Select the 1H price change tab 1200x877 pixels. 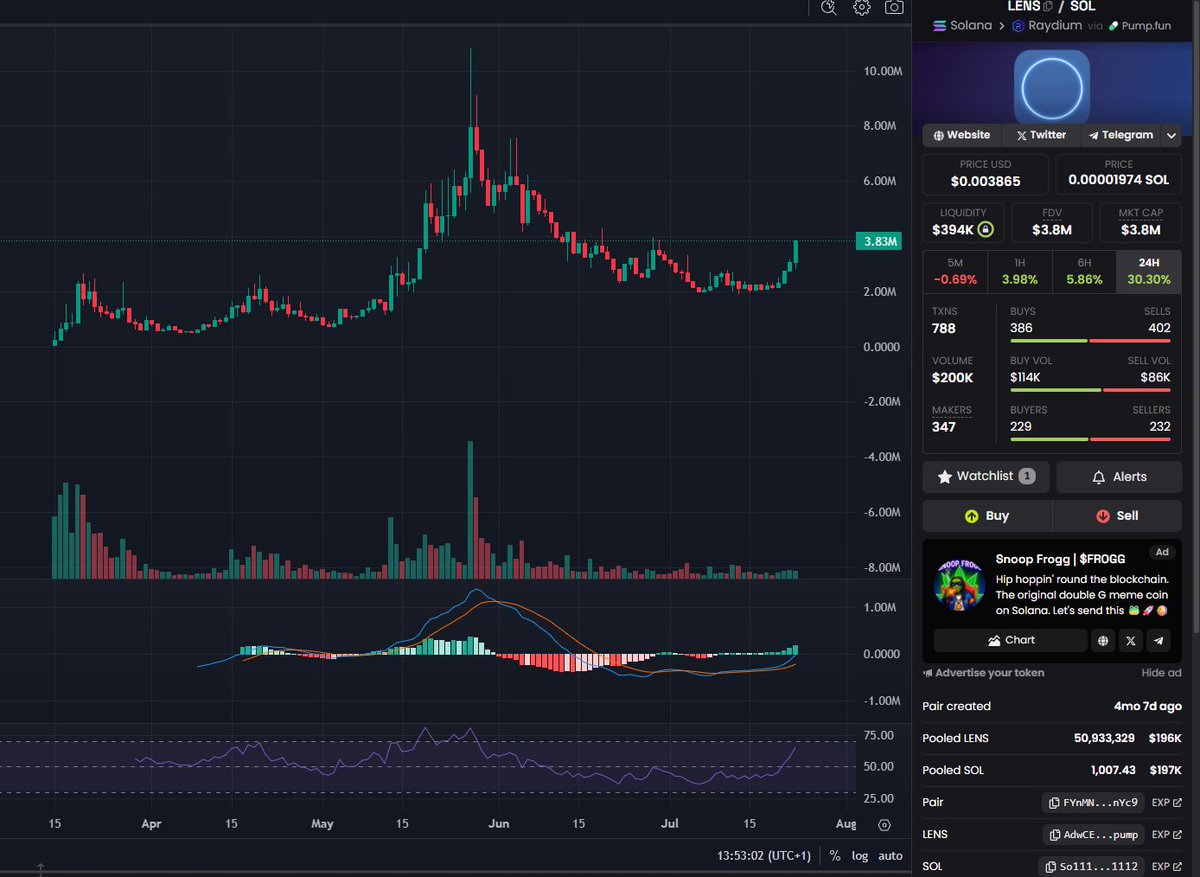tap(1019, 272)
